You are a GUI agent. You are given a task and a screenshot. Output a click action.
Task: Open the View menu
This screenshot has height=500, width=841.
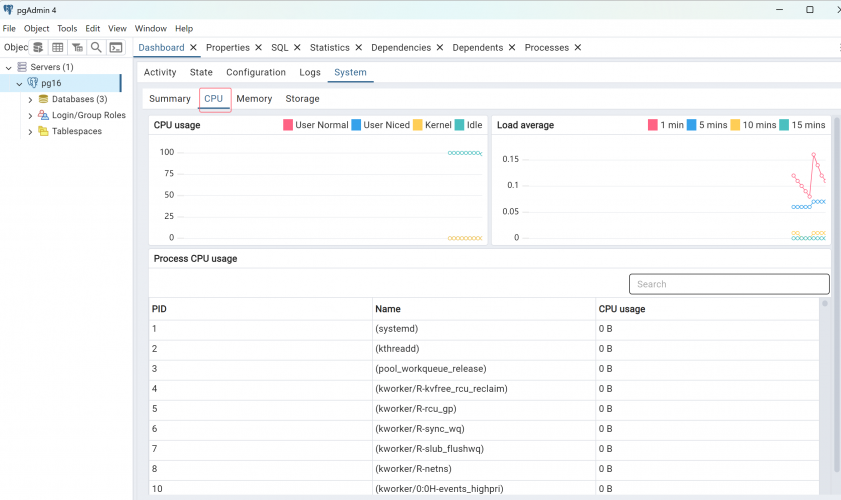pyautogui.click(x=117, y=28)
